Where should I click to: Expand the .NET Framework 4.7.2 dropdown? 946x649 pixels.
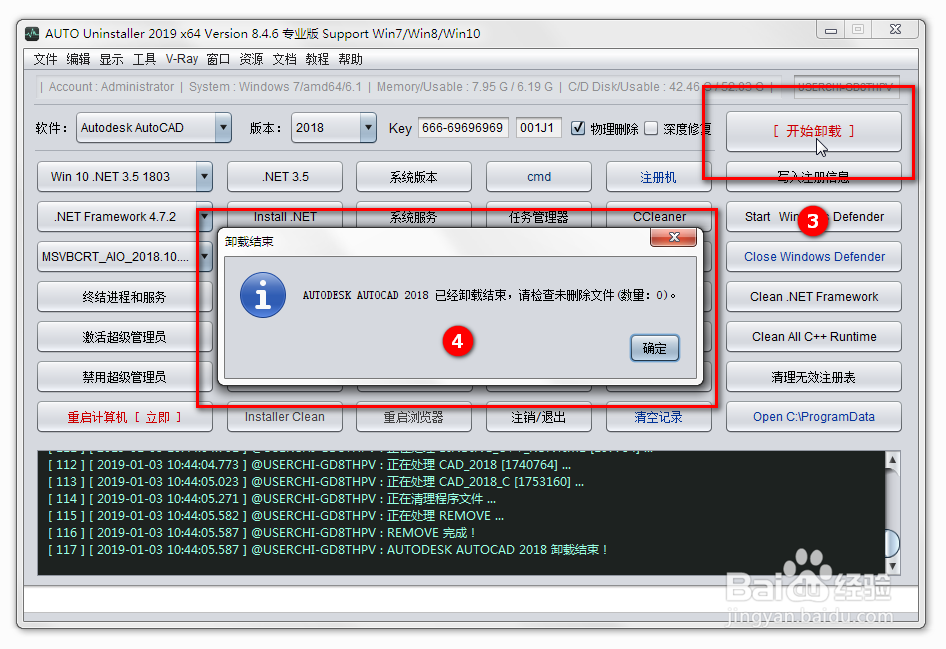[205, 217]
